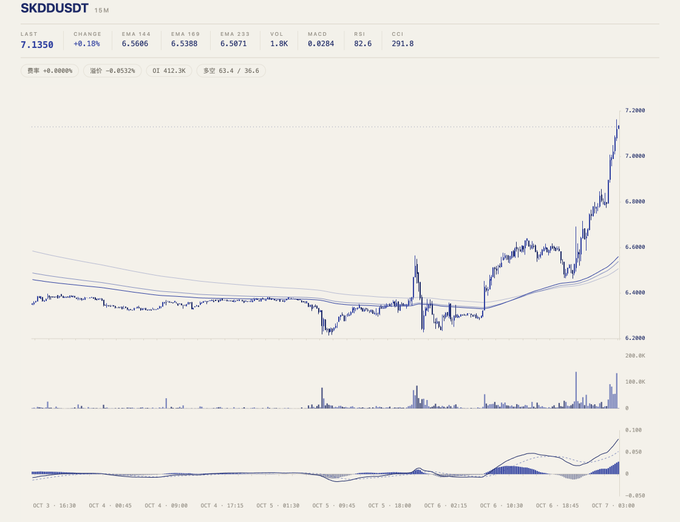Screen dimensions: 680x522
Task: Click the OCT 4 · 17:15 time label
Action: point(222,506)
